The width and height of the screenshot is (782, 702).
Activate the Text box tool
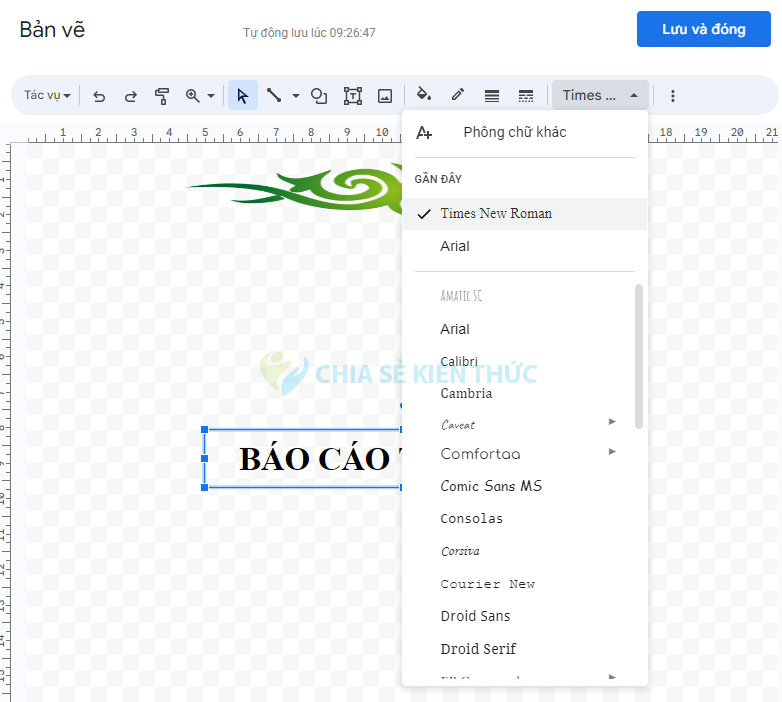[x=353, y=96]
